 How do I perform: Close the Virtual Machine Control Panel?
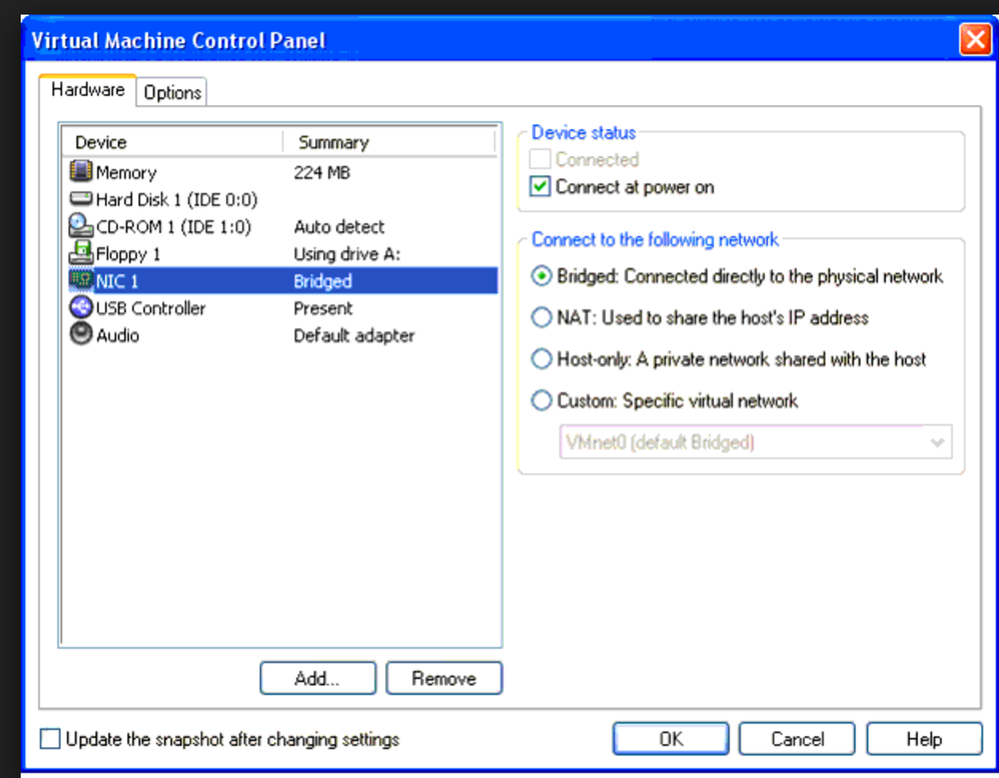(974, 40)
